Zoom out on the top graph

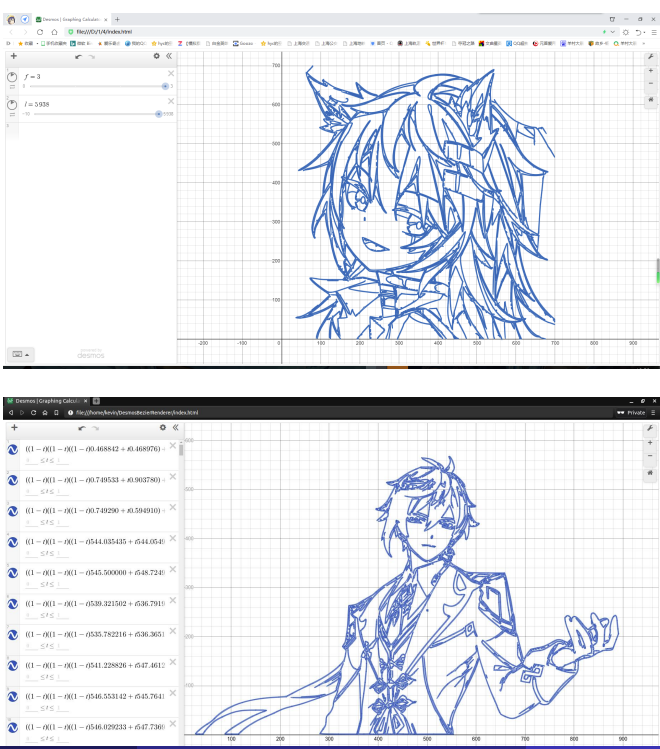click(x=650, y=83)
